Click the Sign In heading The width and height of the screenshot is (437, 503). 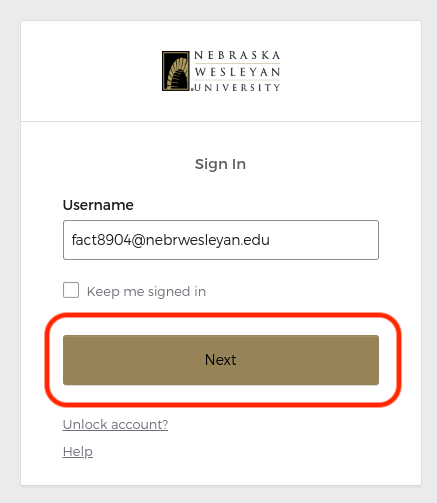(x=220, y=164)
